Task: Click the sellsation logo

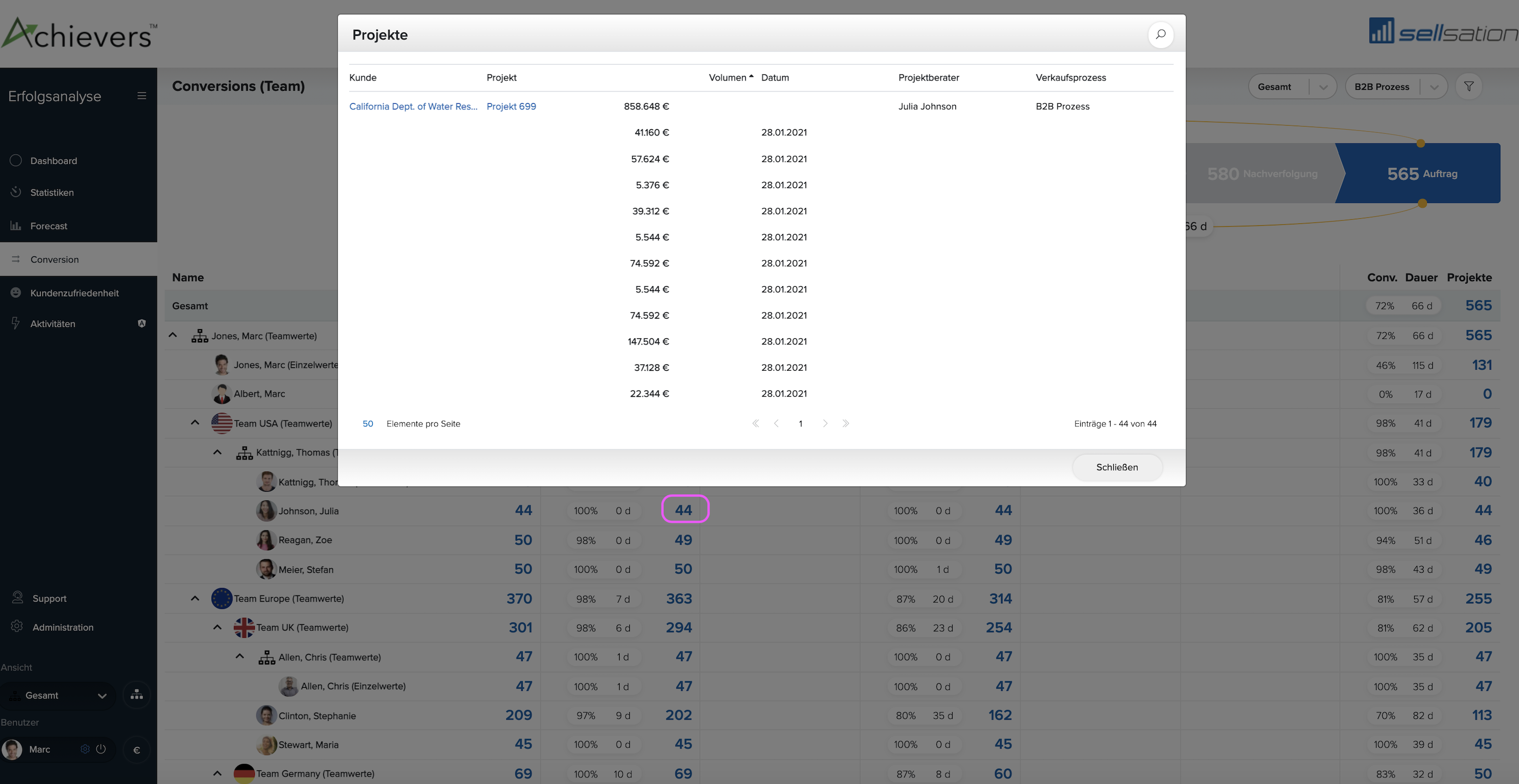Action: point(1442,31)
